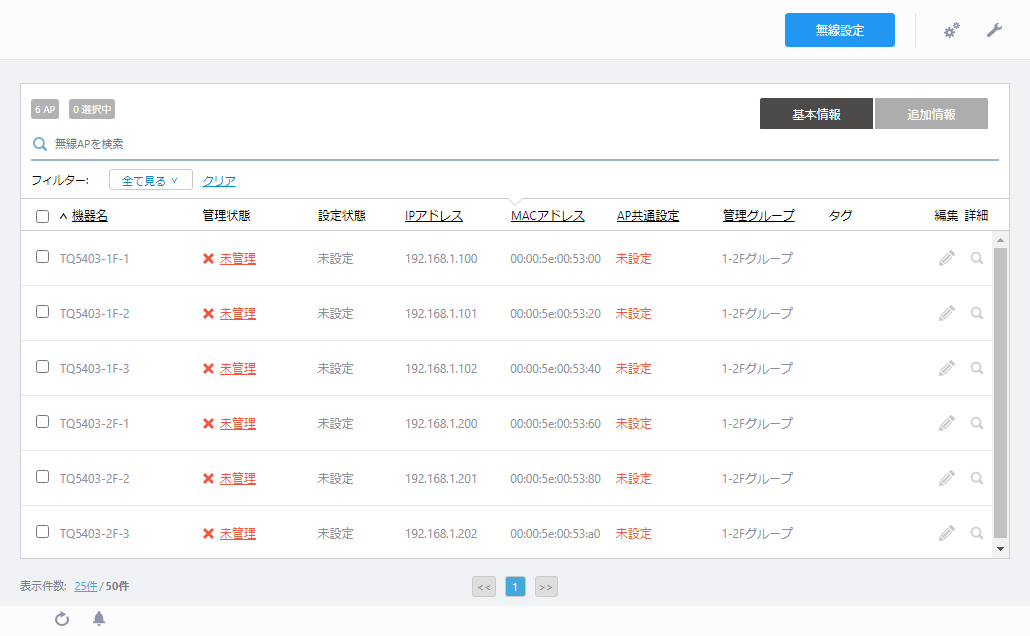Viewport: 1030px width, 636px height.
Task: Click the search magnifier icon beside 無線APを検索
Action: (40, 144)
